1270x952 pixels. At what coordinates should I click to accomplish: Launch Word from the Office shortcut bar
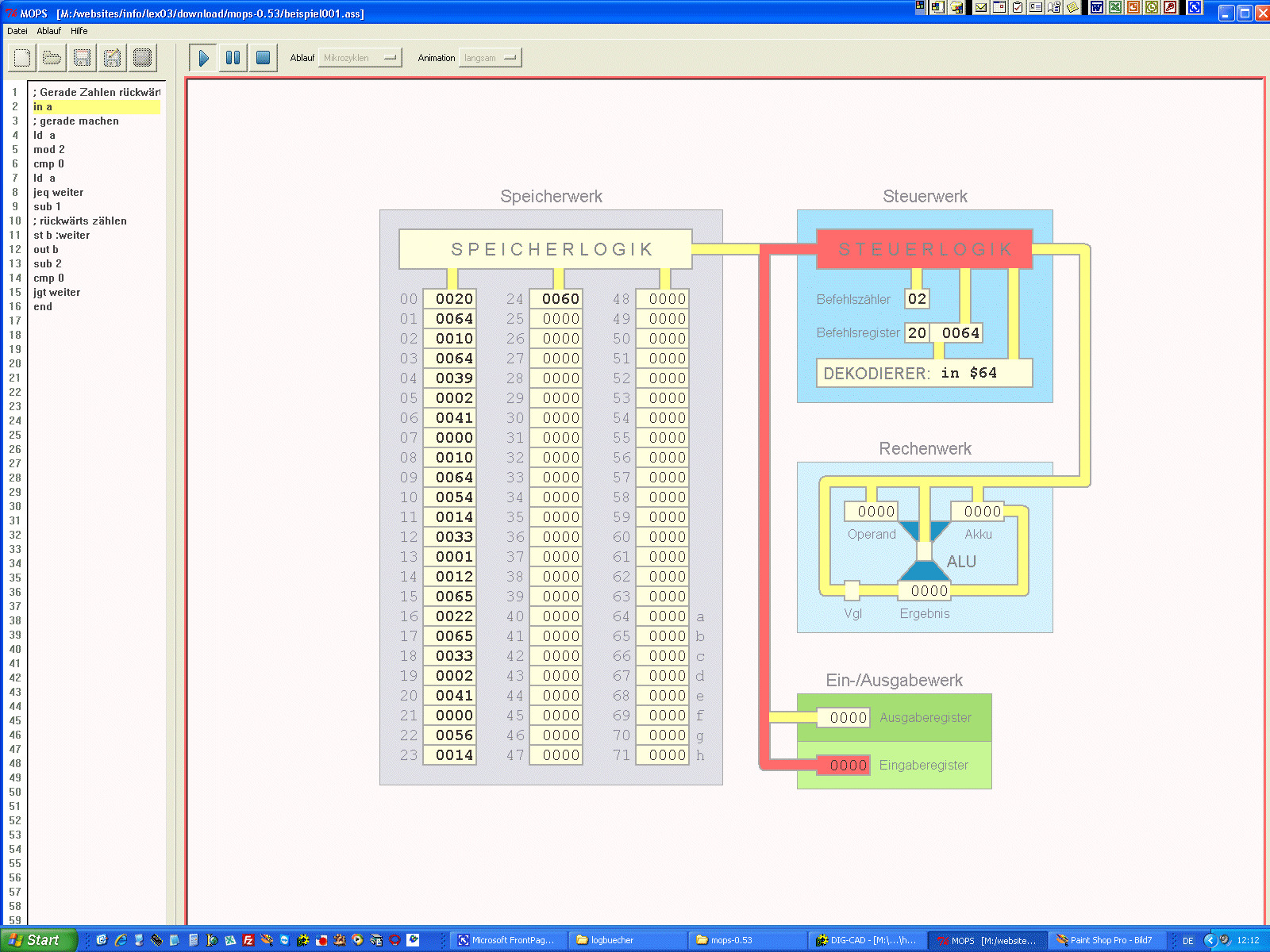1097,8
